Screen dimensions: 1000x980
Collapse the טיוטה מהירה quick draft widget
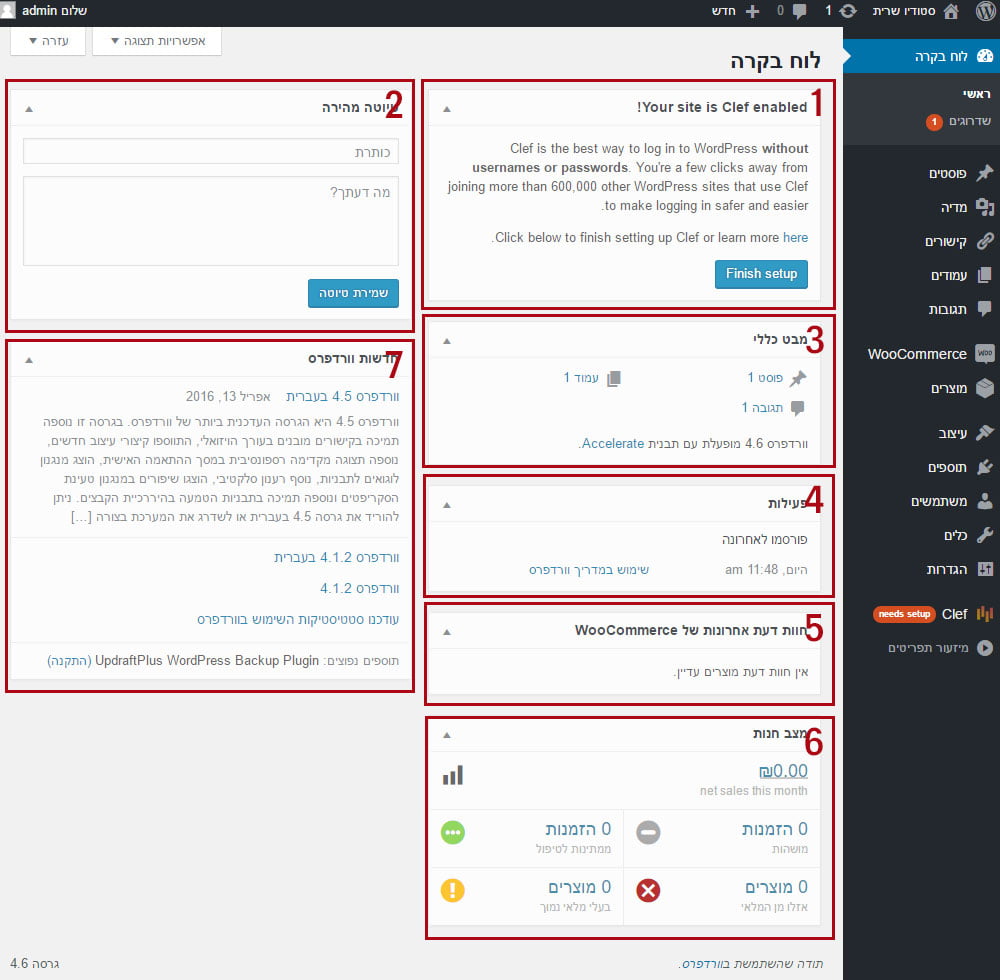click(29, 109)
